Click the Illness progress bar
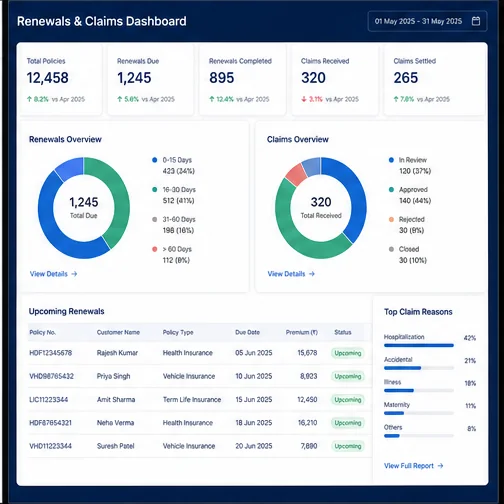The width and height of the screenshot is (504, 504). 419,390
